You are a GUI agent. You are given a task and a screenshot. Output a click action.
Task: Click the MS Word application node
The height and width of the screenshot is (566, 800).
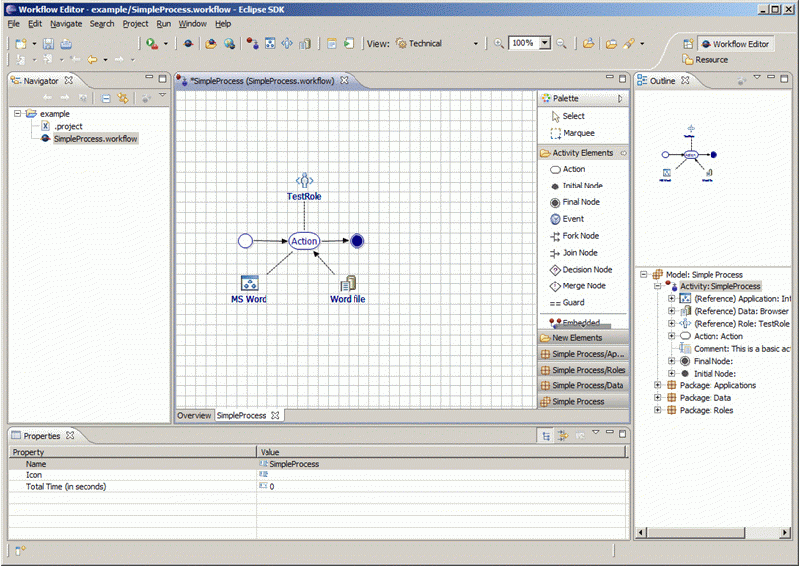pos(249,289)
